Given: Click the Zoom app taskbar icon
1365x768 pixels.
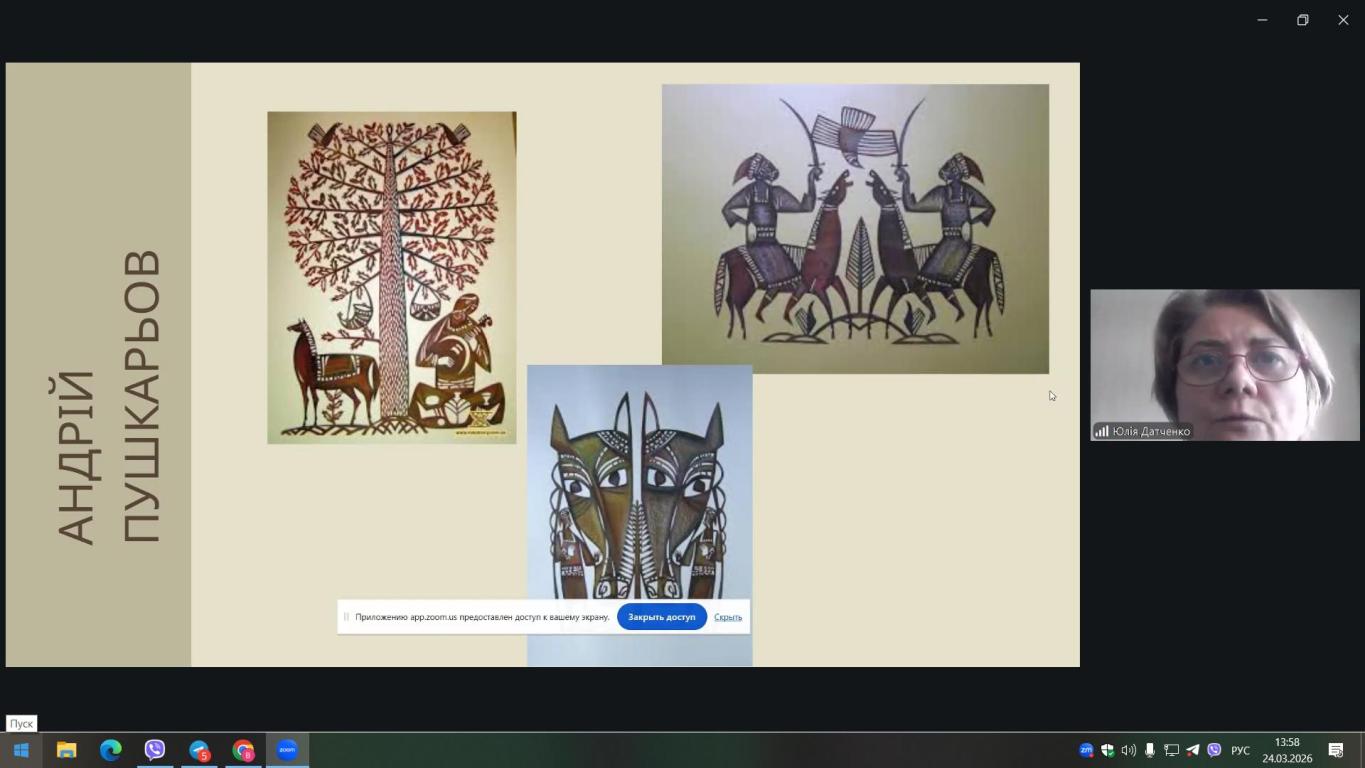Looking at the screenshot, I should pos(287,750).
